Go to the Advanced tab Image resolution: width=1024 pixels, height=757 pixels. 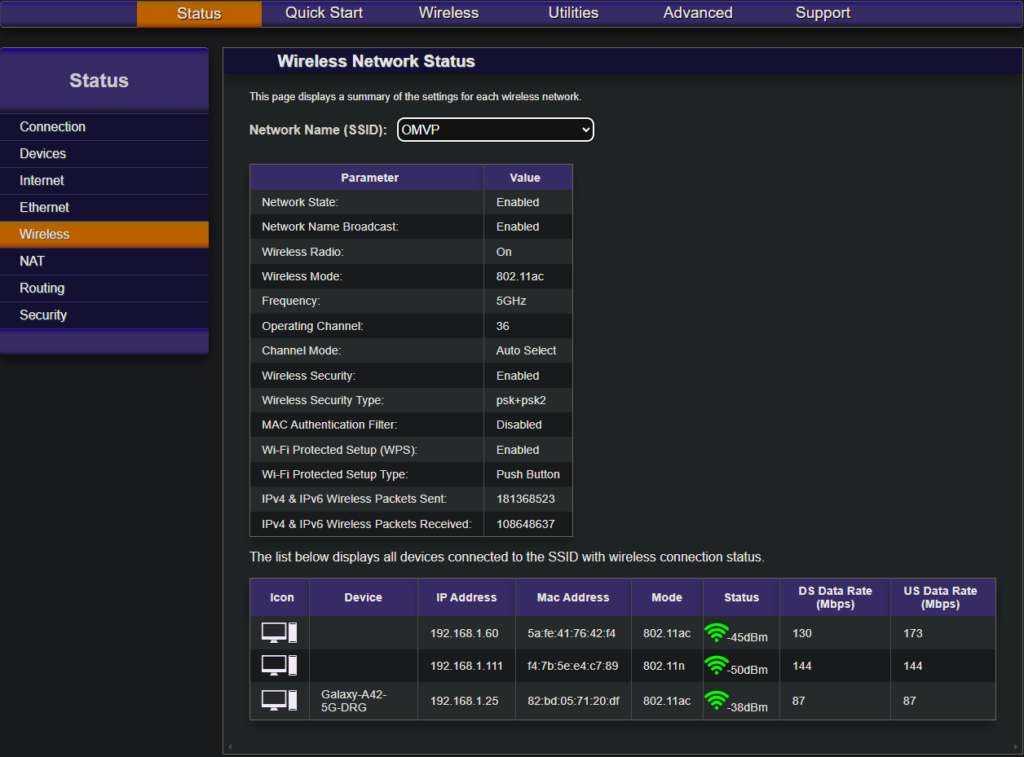coord(697,13)
